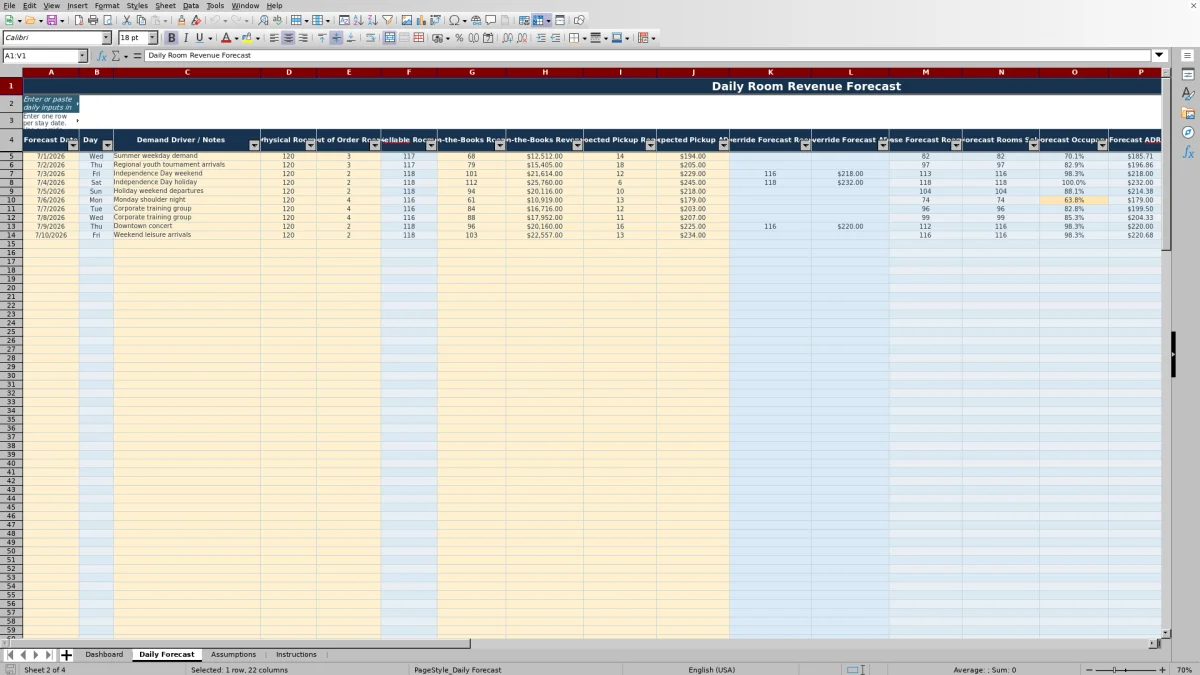Open sidebar Functions fx icon

(x=1188, y=152)
